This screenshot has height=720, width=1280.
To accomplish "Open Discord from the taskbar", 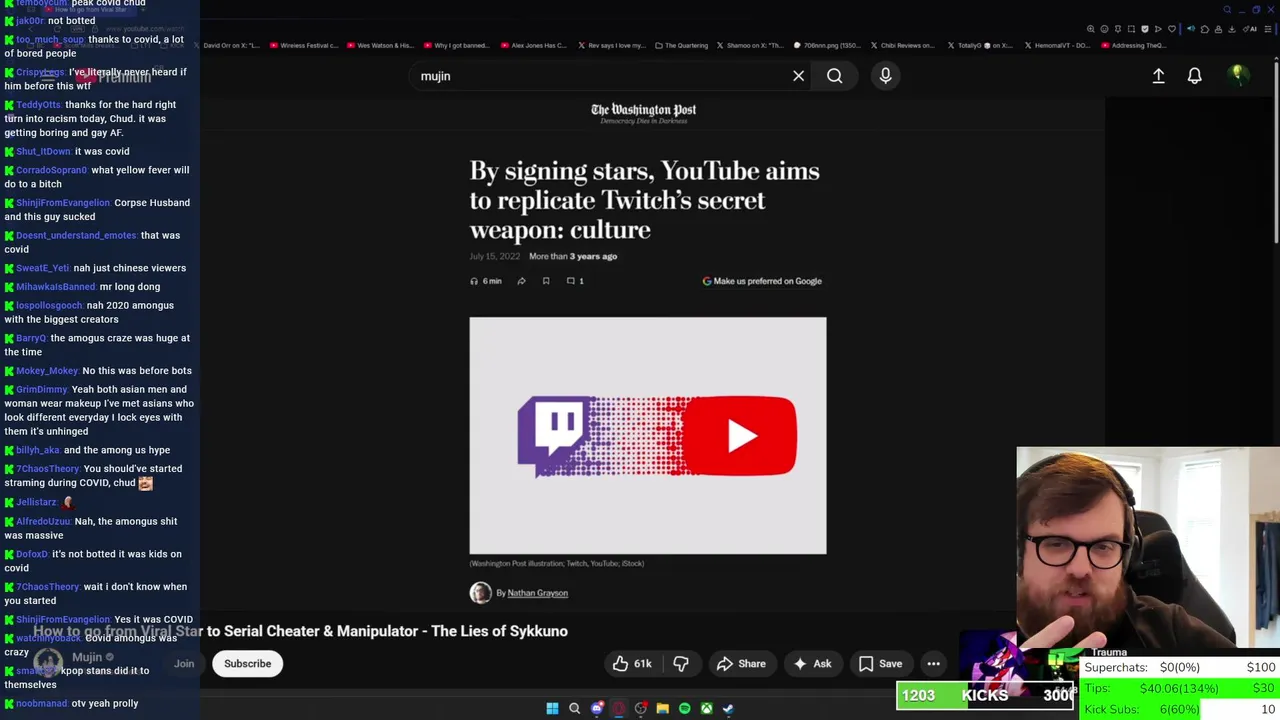I will (597, 709).
